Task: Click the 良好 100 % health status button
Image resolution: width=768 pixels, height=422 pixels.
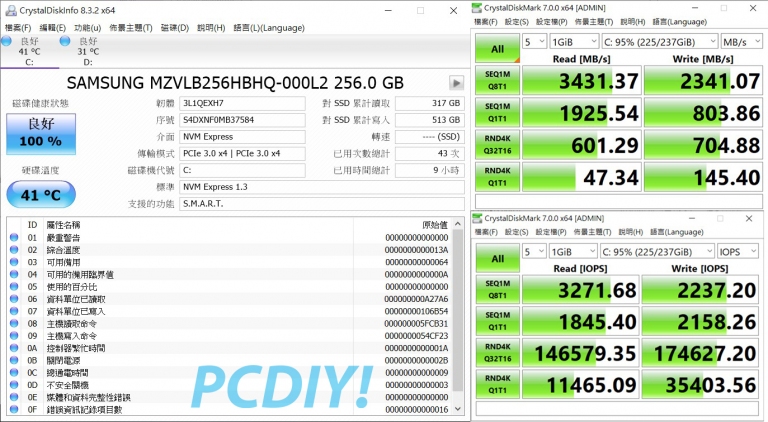Action: (41, 134)
